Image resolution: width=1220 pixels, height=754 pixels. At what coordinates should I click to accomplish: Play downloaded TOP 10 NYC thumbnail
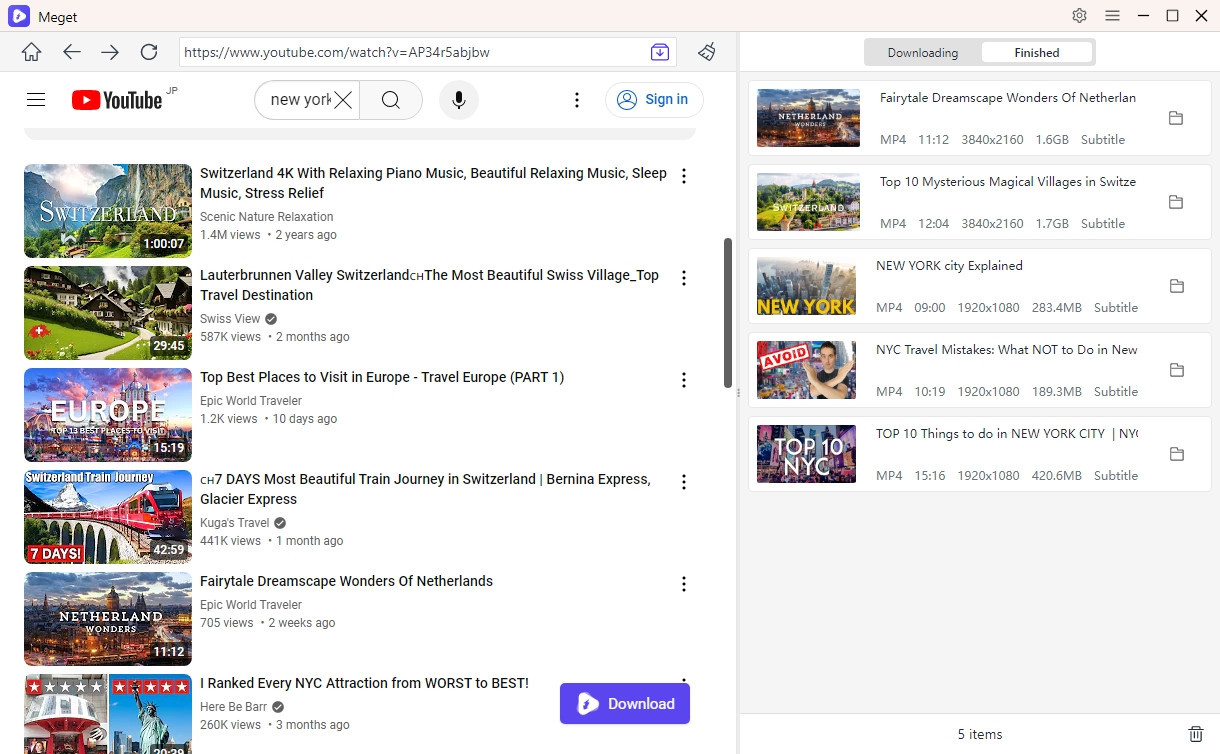click(807, 454)
